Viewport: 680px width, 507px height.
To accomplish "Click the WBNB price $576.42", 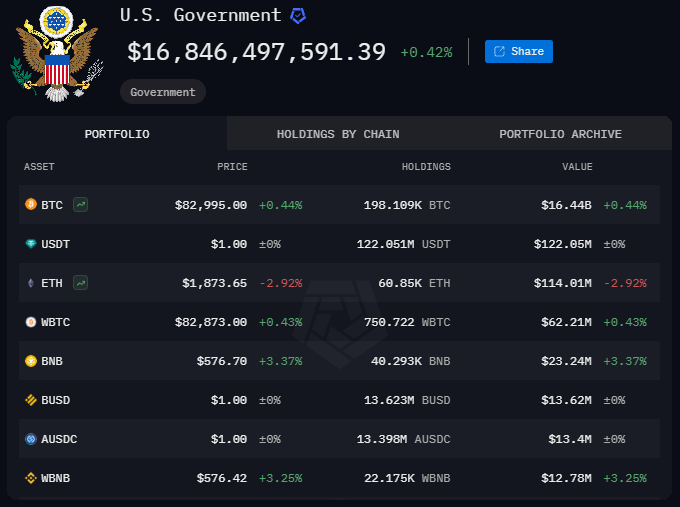I will coord(222,478).
